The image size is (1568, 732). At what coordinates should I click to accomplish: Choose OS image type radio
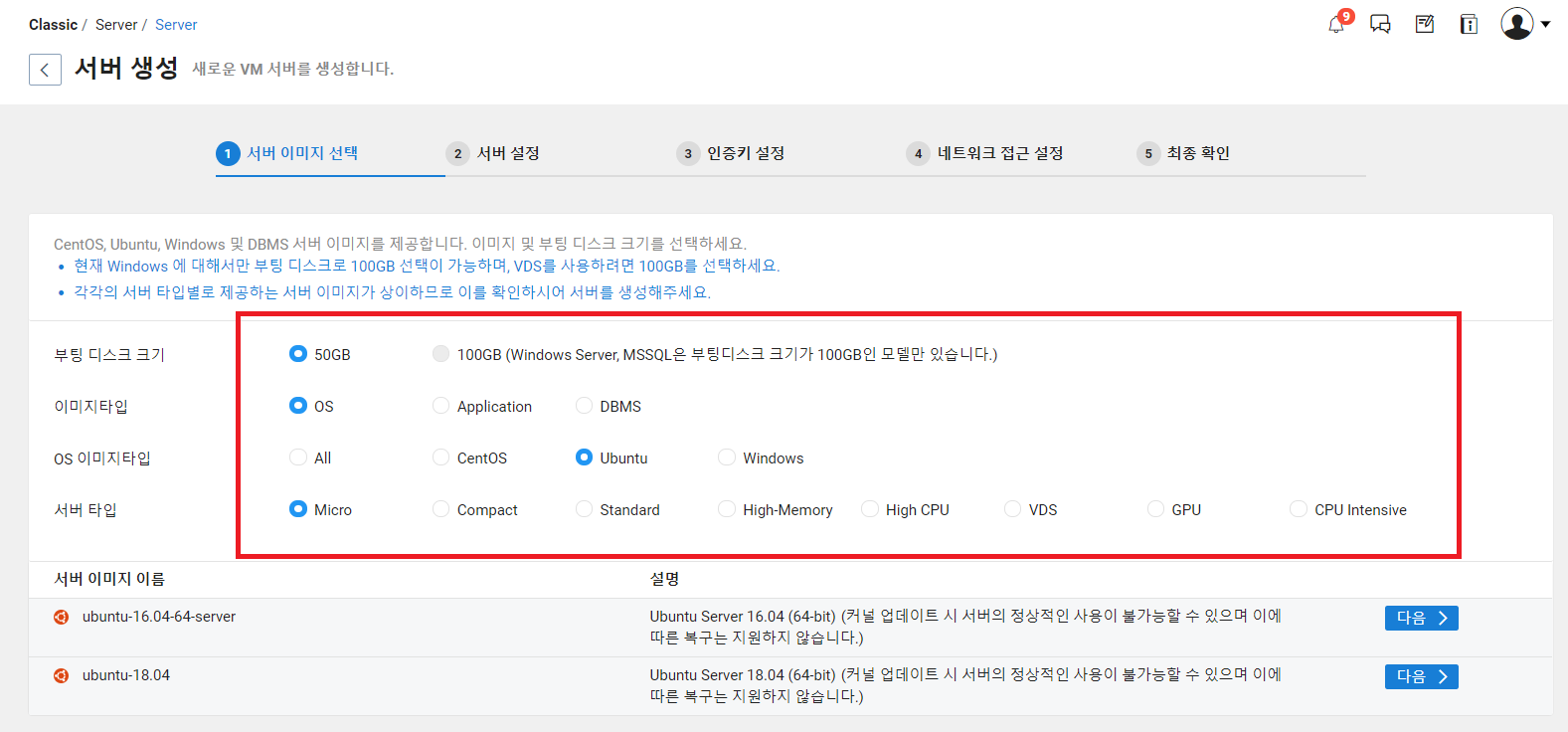(x=297, y=406)
